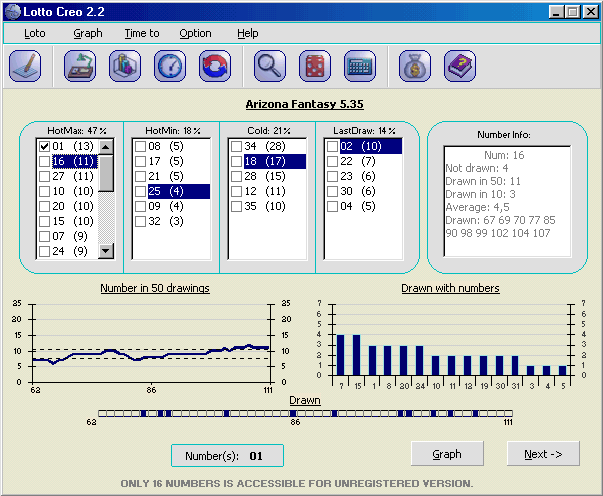
Task: Tick the checkbox for 27 in HotMax
Action: [45, 176]
